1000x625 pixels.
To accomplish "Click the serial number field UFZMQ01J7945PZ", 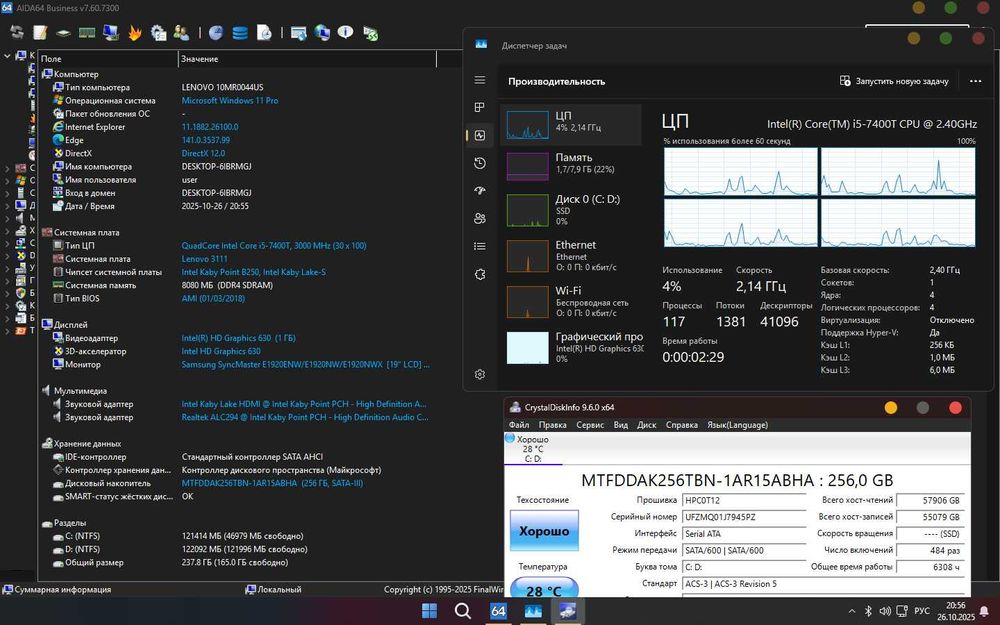I will (745, 517).
